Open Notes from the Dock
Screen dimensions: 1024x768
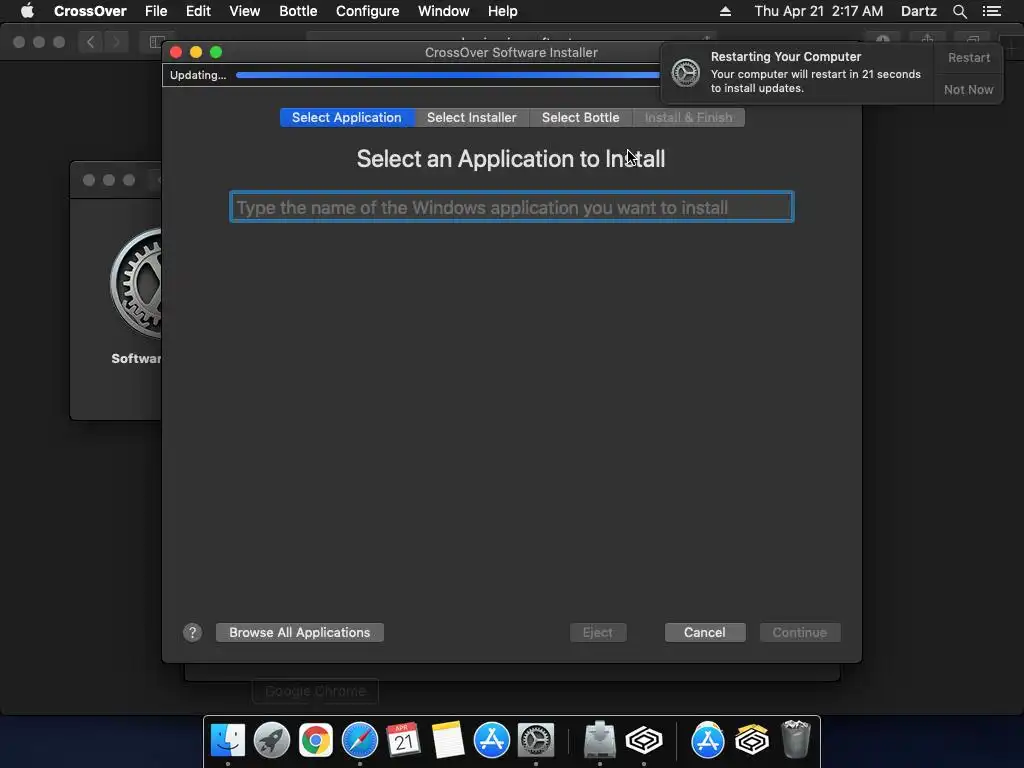pyautogui.click(x=447, y=740)
